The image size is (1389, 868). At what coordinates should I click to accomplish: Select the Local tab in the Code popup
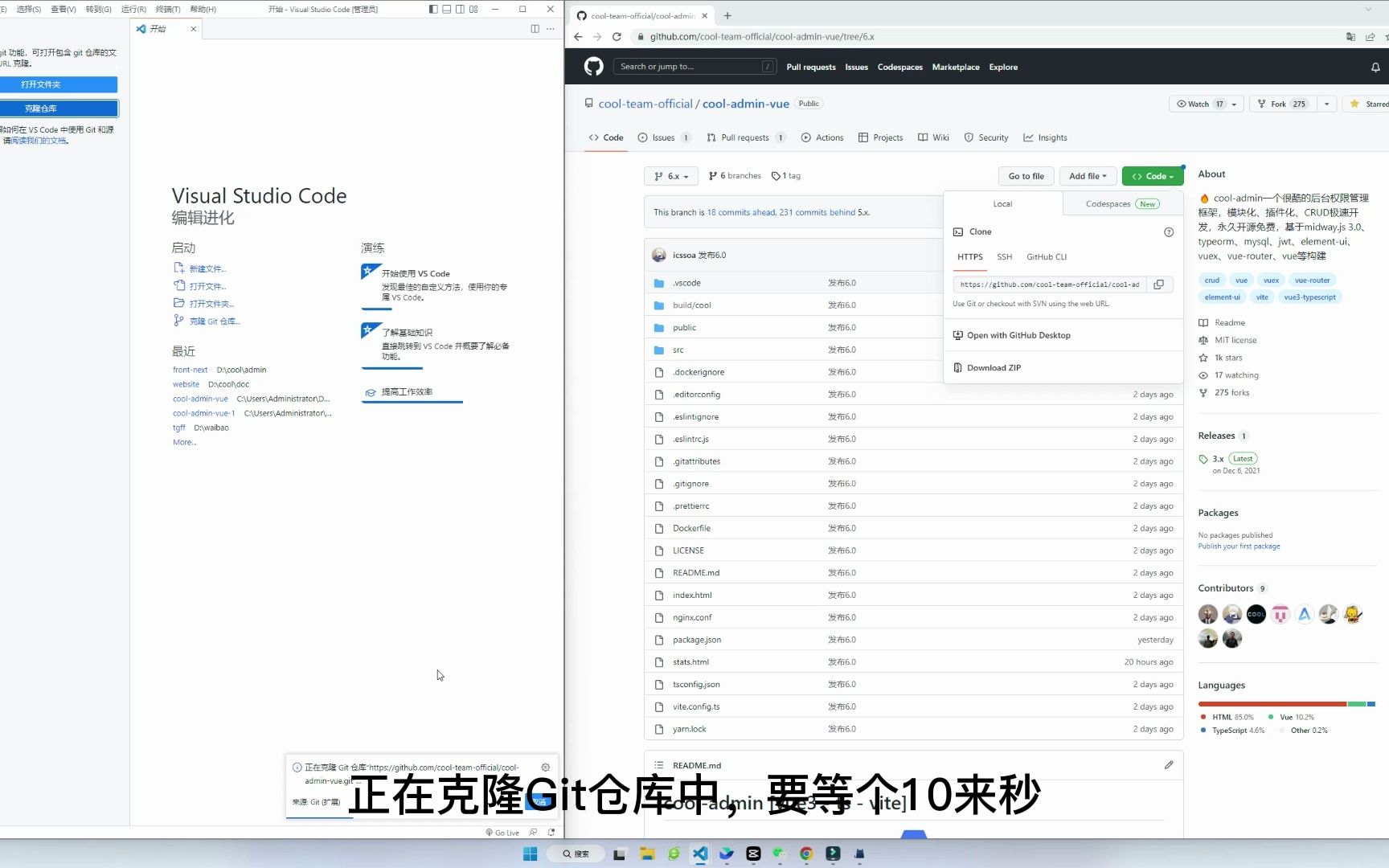click(1002, 204)
